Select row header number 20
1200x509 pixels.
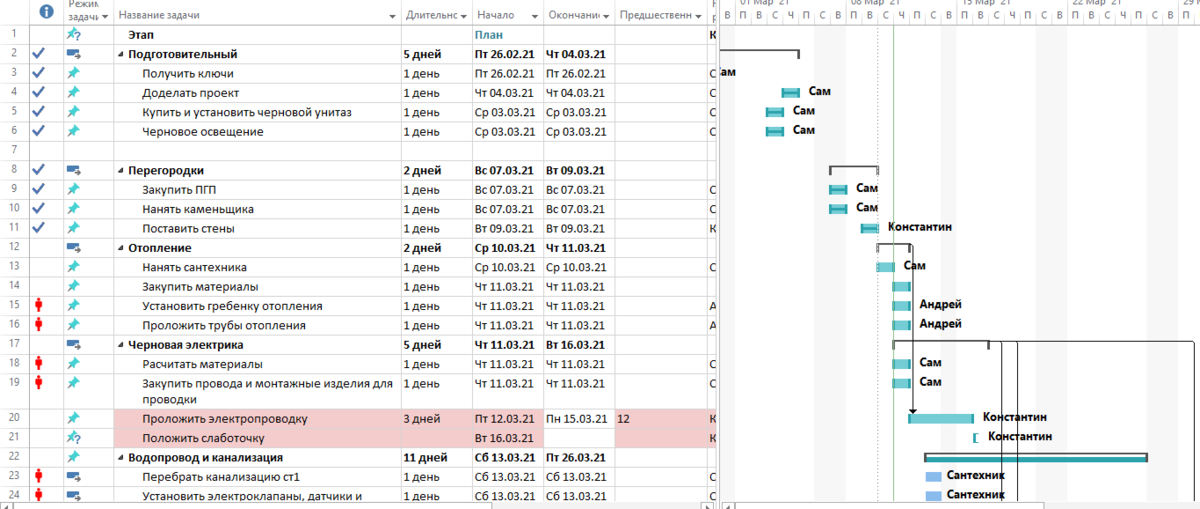(14, 418)
